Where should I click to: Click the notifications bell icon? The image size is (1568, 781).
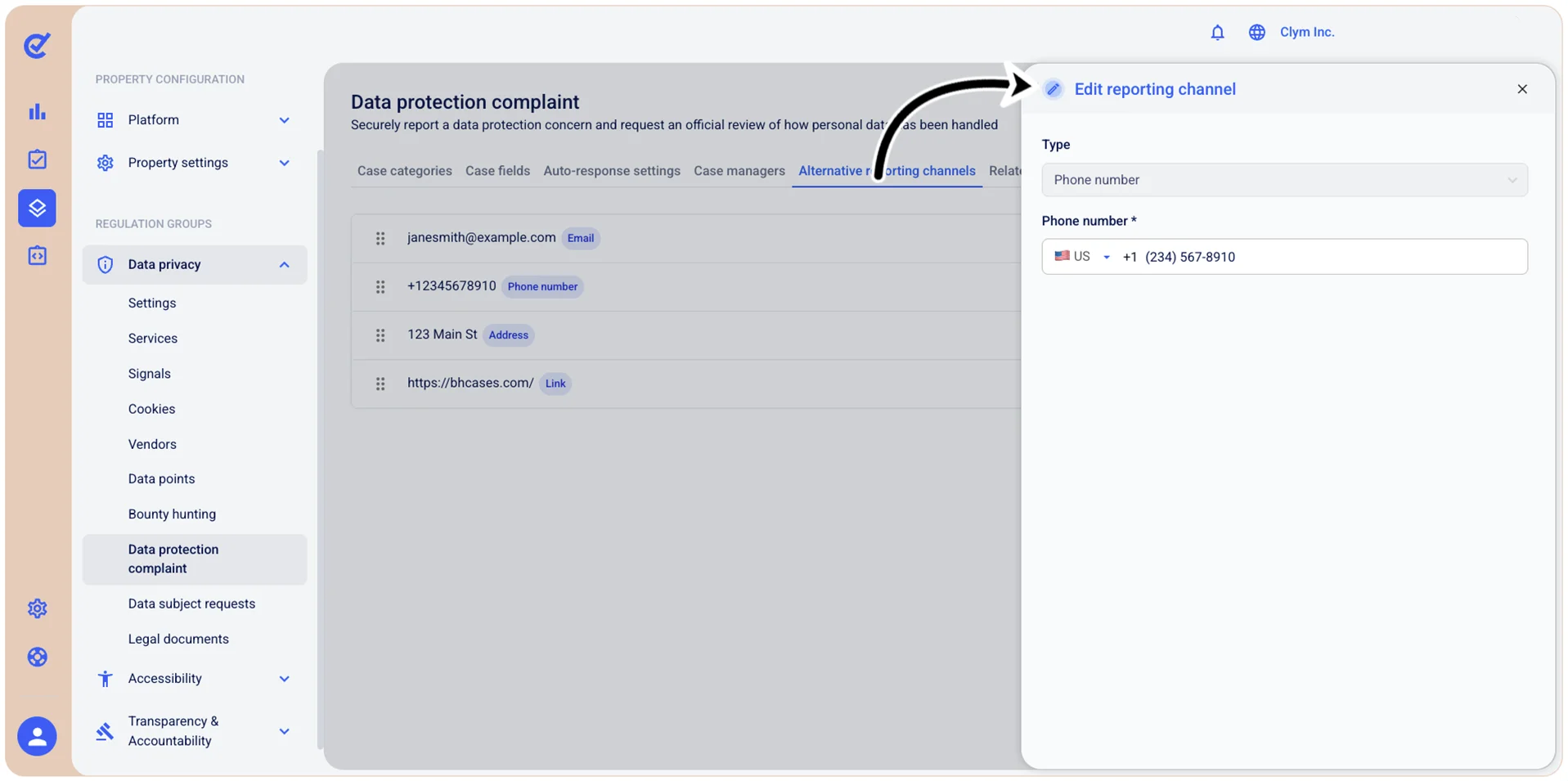click(x=1217, y=32)
